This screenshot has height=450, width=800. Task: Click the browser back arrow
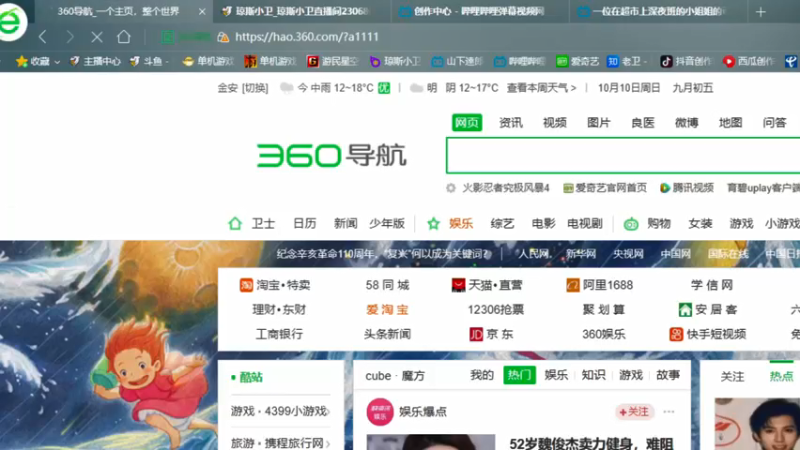pos(43,37)
